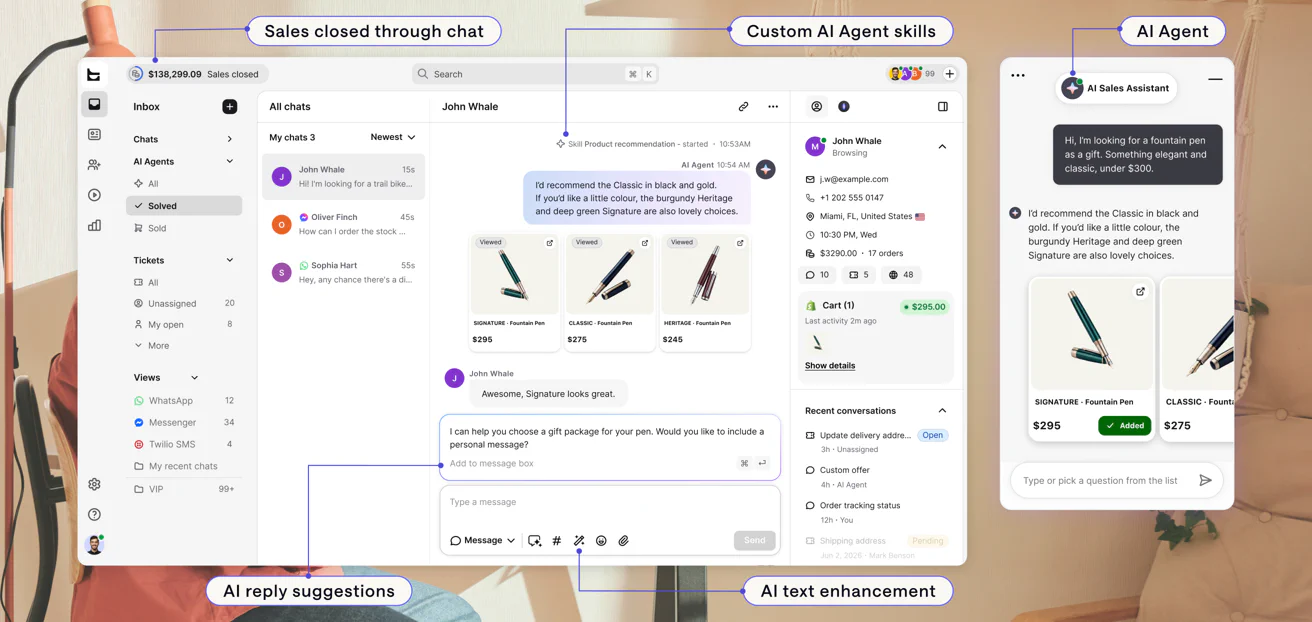This screenshot has height=622, width=1312.
Task: Click the plus icon next to agent avatars
Action: 950,74
